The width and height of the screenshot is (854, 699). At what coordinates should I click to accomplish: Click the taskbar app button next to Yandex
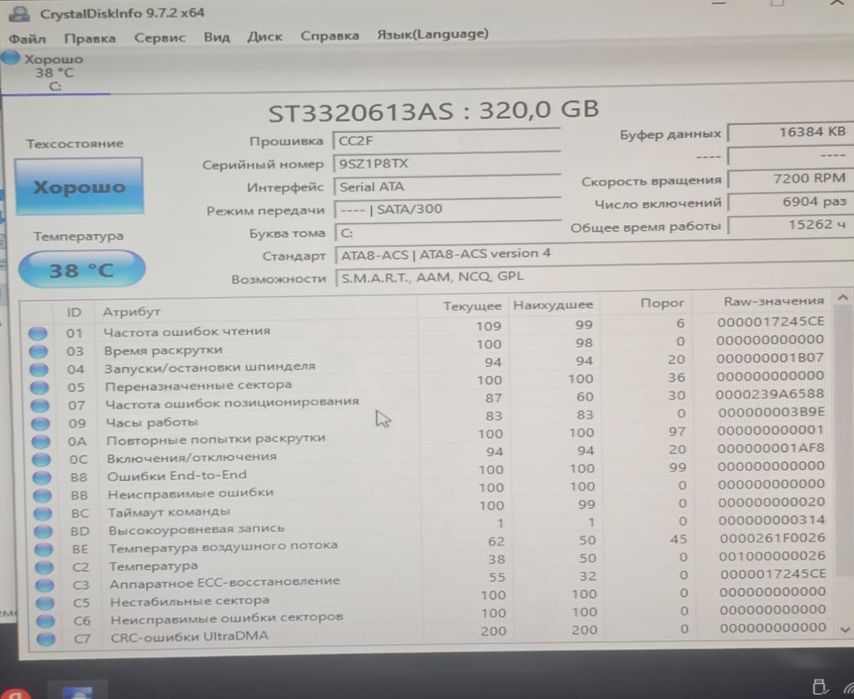(x=77, y=692)
